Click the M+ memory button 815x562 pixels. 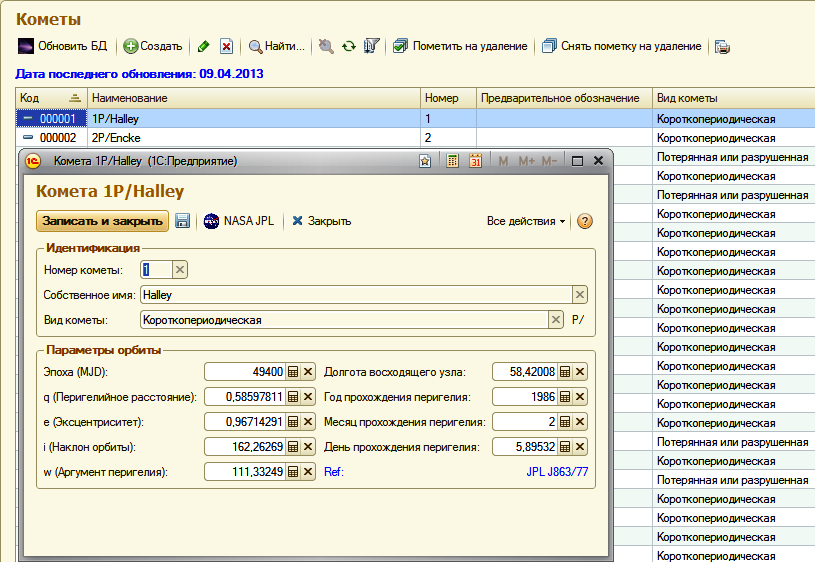tap(527, 161)
